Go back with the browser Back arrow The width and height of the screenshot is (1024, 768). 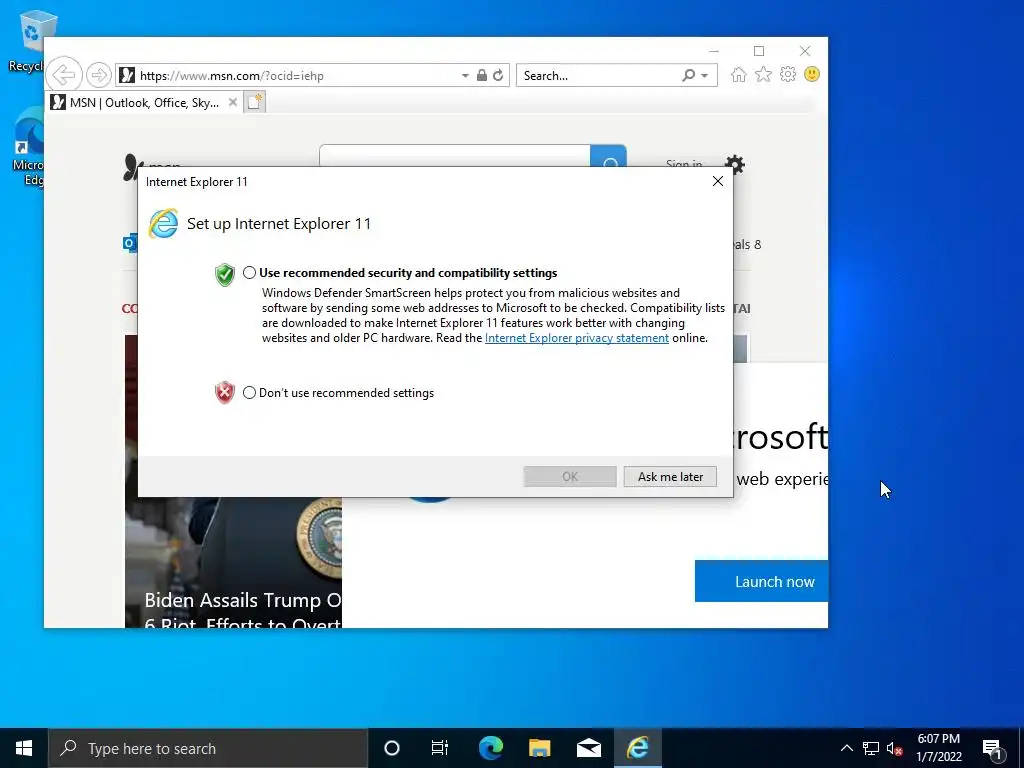[x=64, y=75]
